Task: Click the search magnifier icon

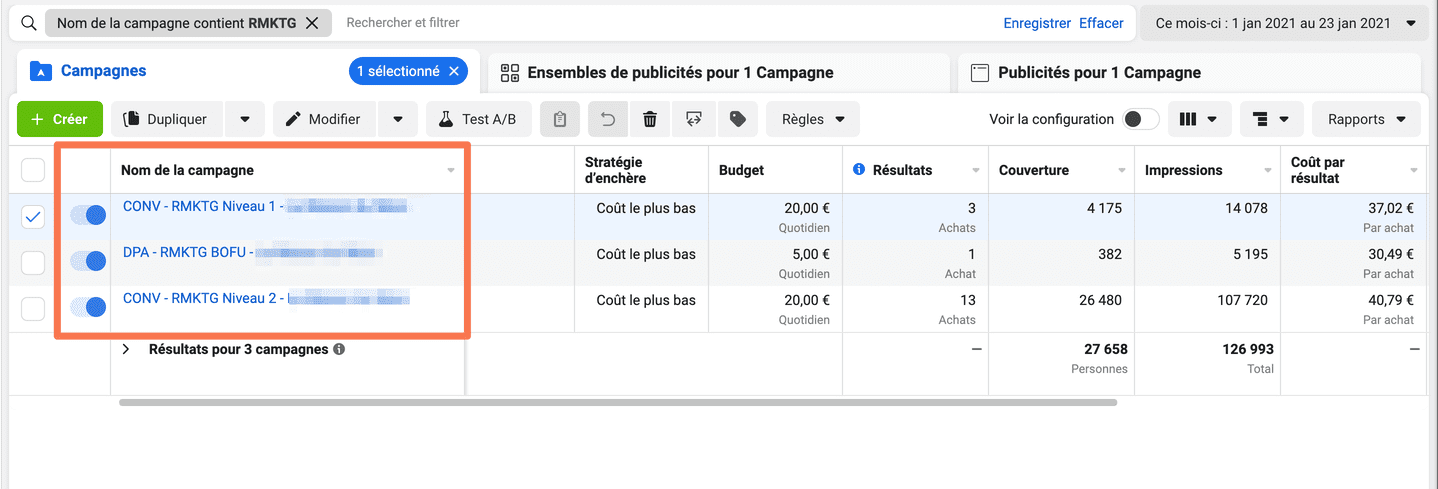Action: tap(28, 23)
